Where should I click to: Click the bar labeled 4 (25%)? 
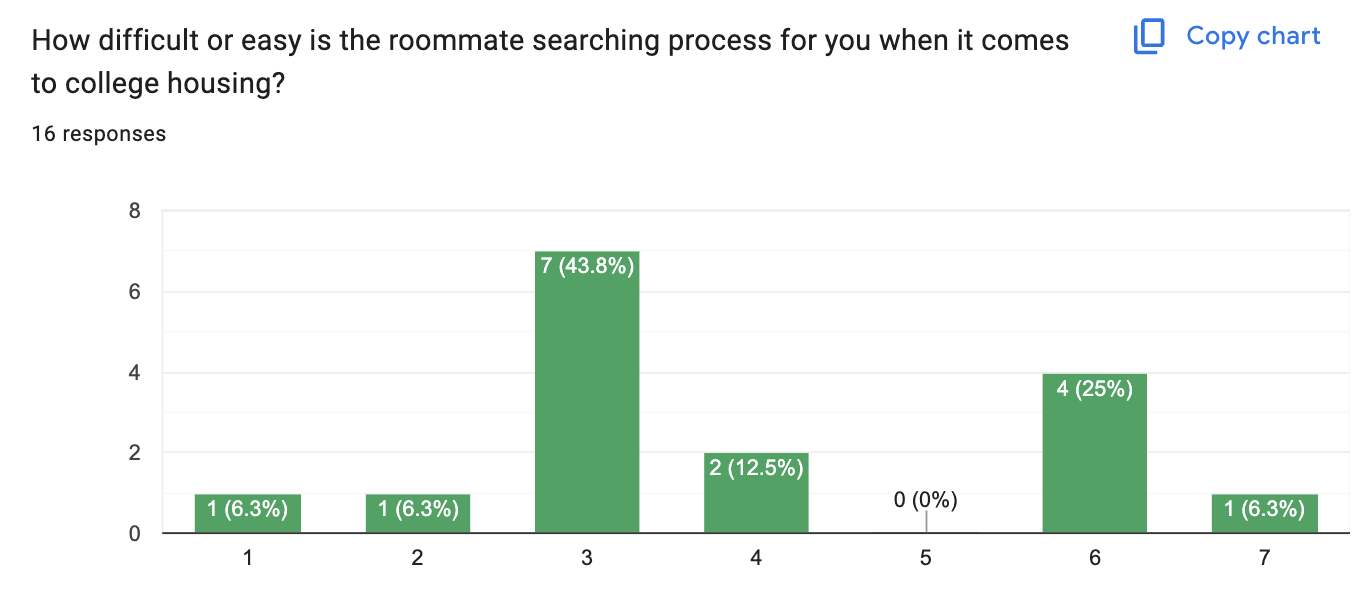1094,453
